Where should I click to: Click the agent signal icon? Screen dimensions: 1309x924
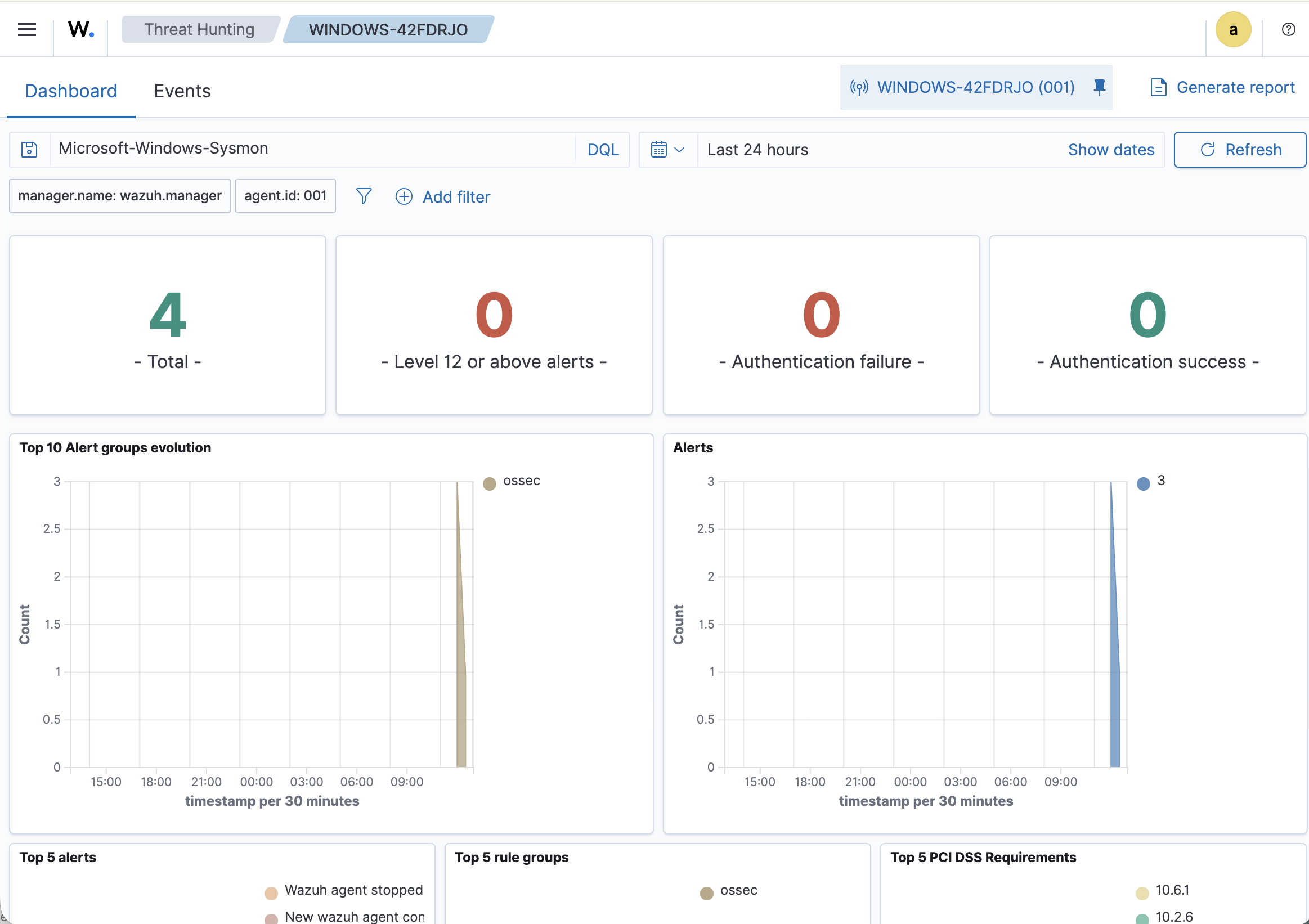click(x=859, y=87)
